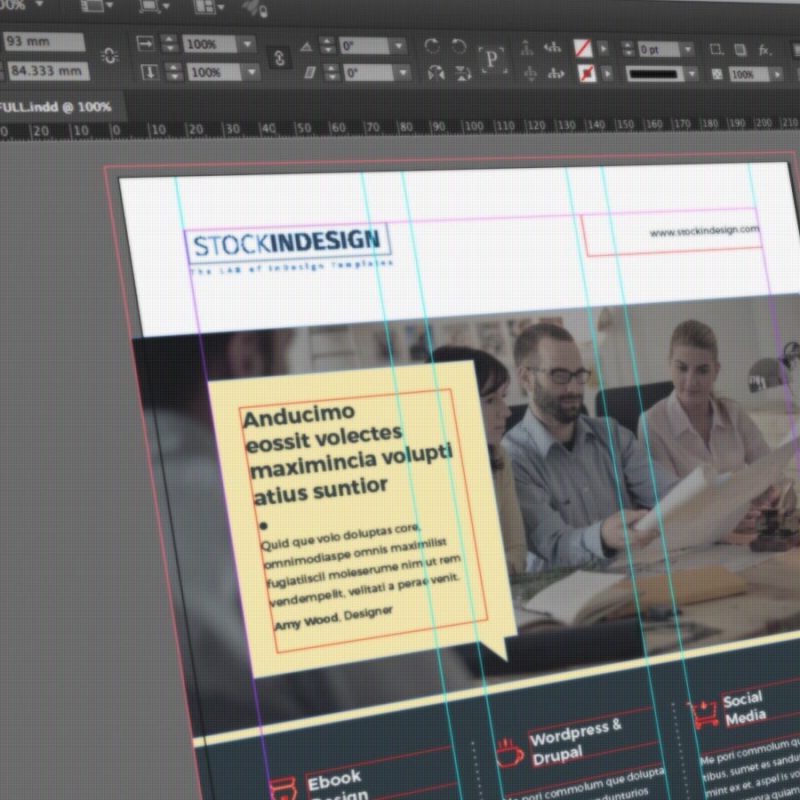800x800 pixels.
Task: Expand the opacity slider arrow
Action: [777, 75]
